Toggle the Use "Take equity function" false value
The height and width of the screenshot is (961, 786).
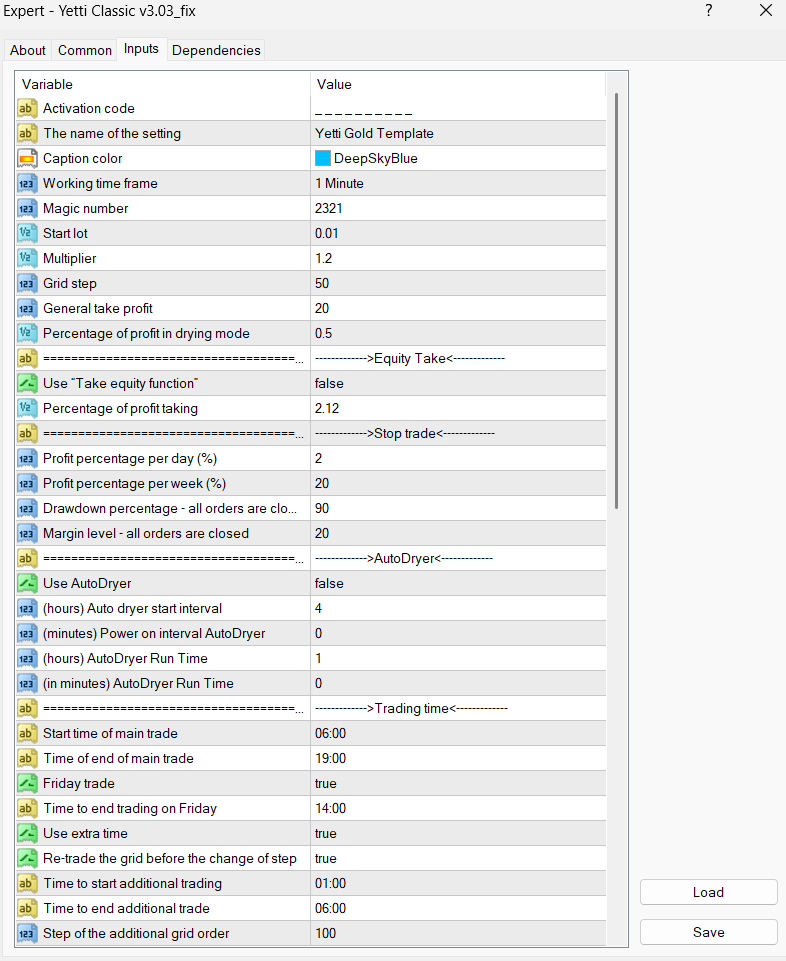[329, 383]
